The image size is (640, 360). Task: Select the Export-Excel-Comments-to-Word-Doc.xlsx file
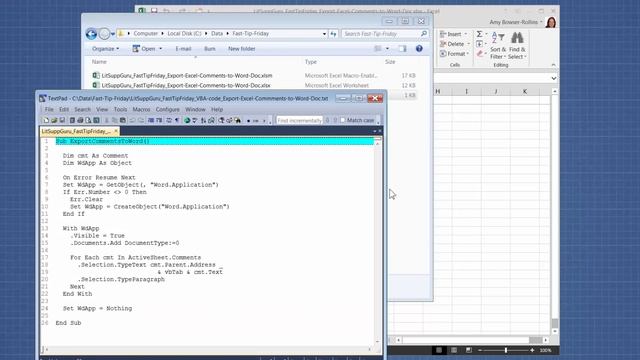[186, 85]
